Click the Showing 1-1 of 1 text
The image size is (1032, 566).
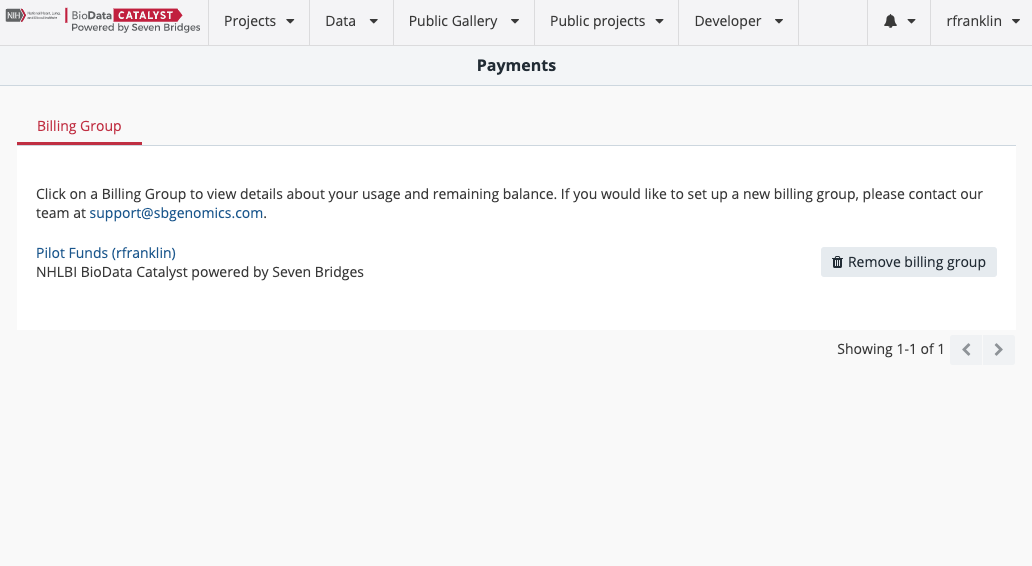point(890,349)
